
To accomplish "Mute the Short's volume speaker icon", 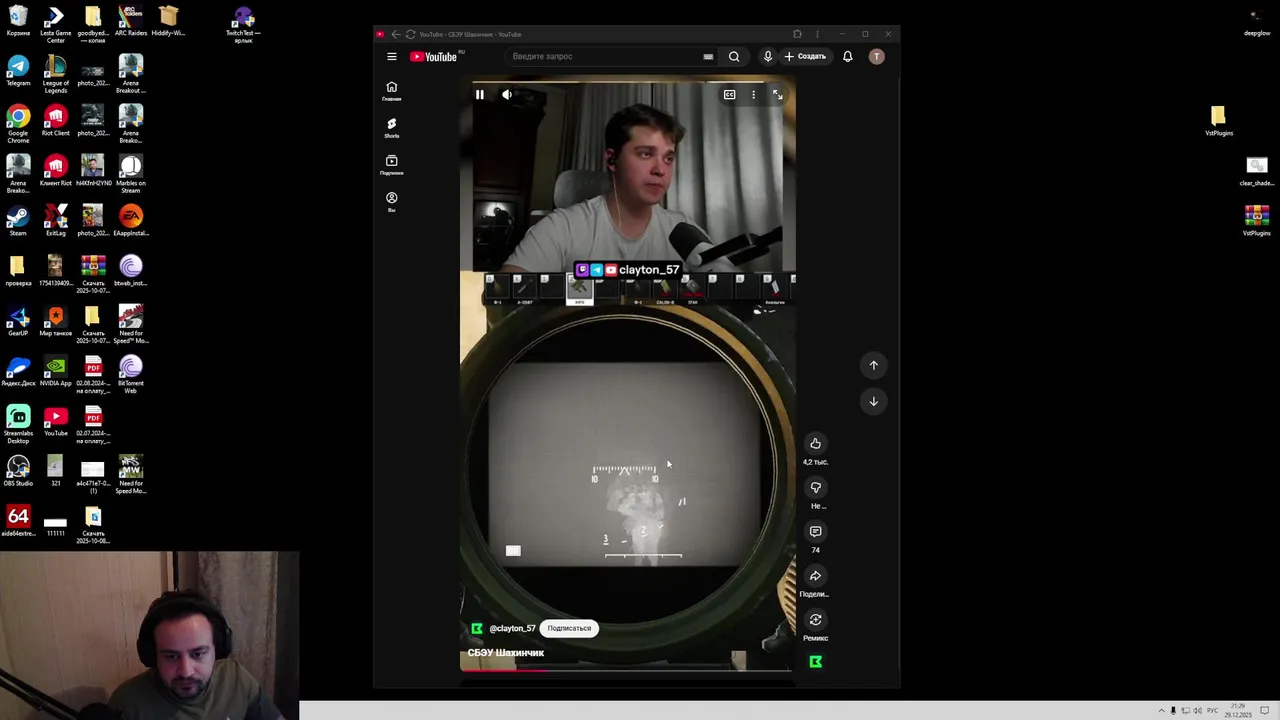I will tap(507, 95).
